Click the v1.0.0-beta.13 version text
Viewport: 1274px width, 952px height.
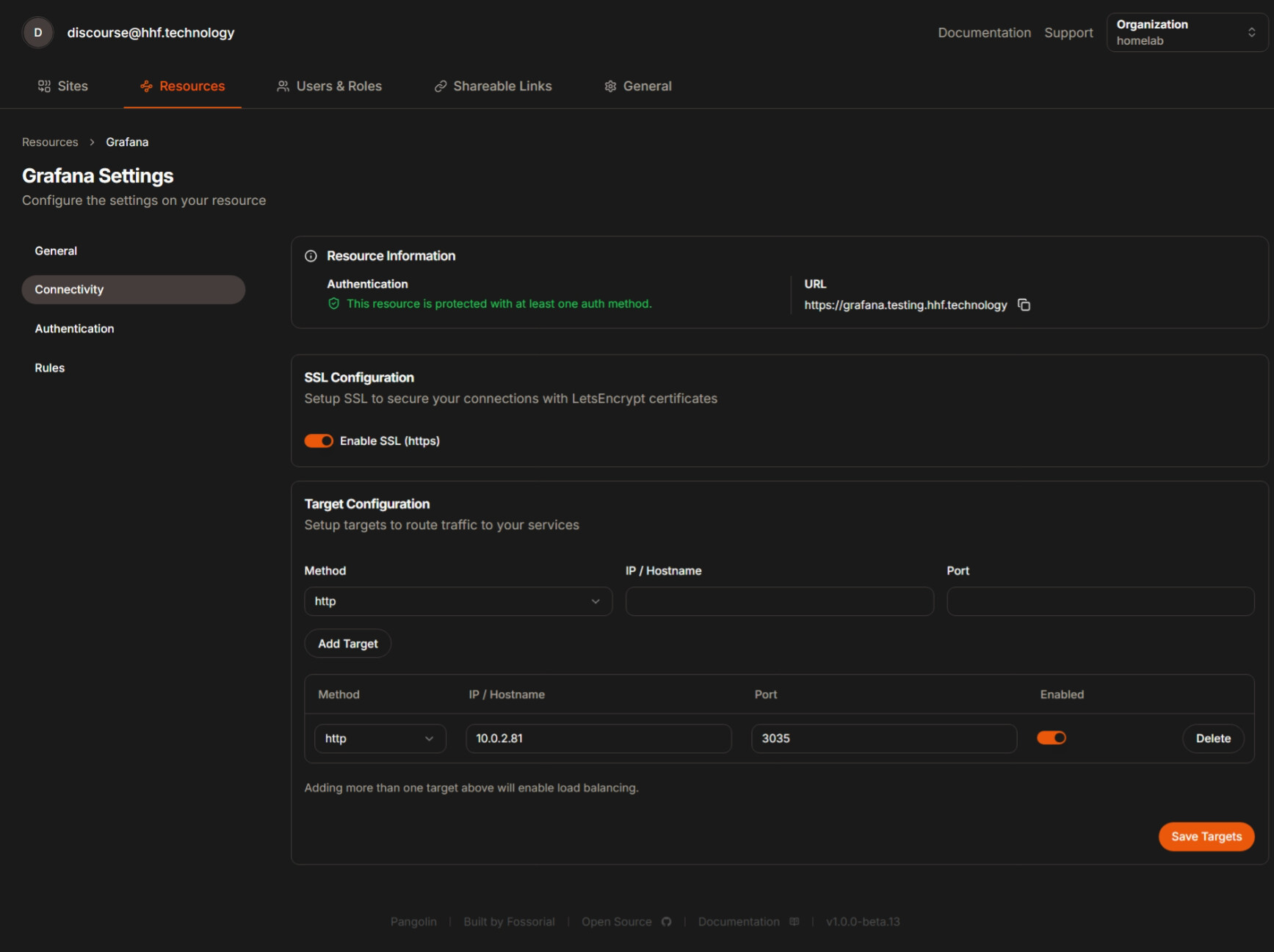863,922
